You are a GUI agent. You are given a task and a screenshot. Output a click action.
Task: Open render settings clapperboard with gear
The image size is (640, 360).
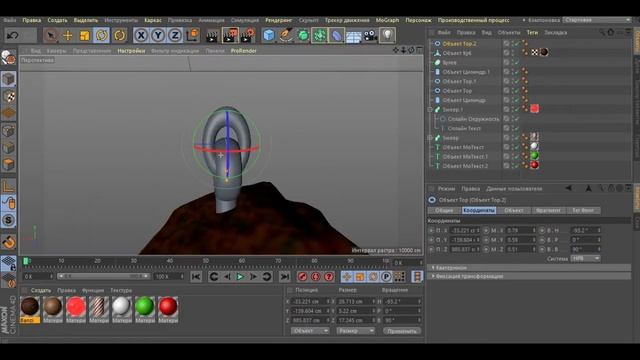pyautogui.click(x=248, y=36)
